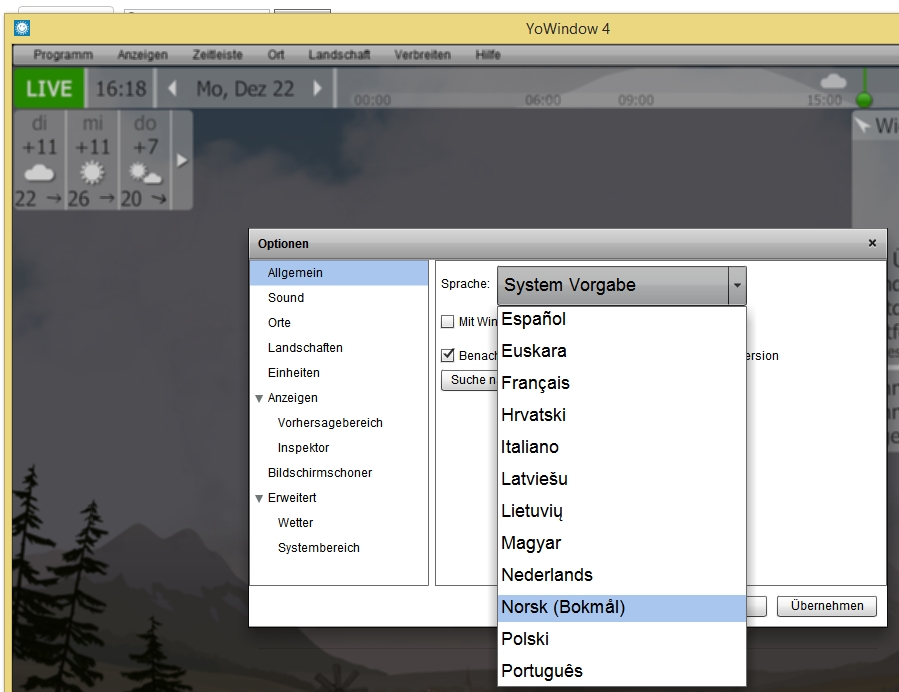Go to previous day using left arrow

tap(172, 89)
